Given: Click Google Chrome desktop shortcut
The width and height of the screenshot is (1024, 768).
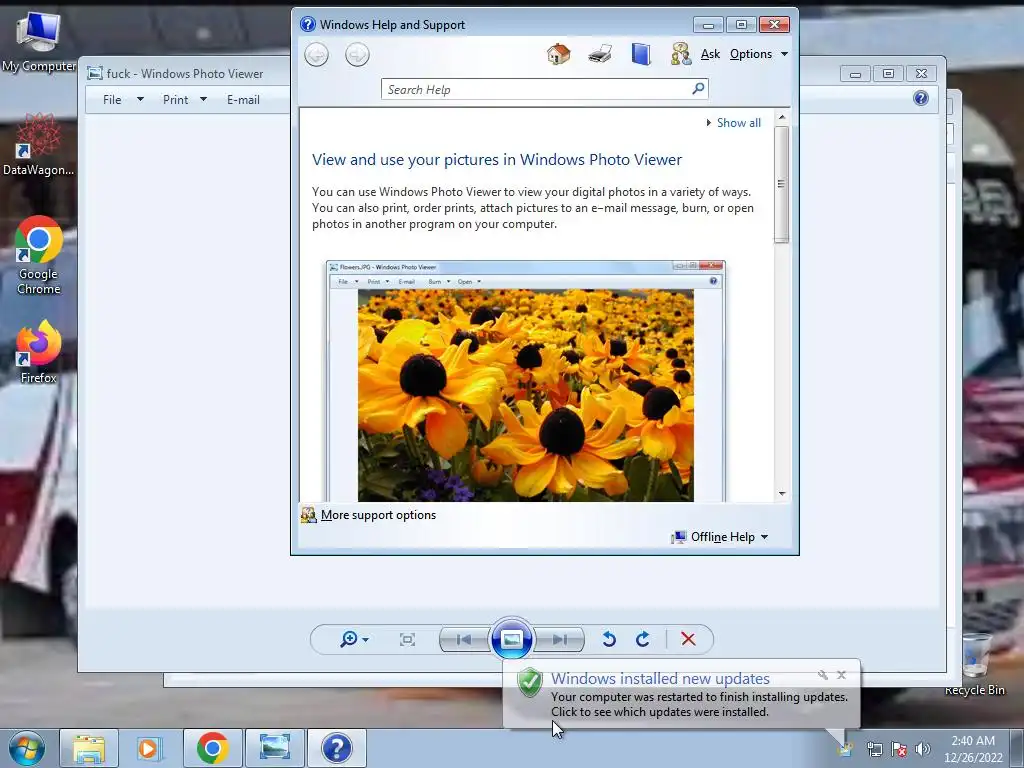Looking at the screenshot, I should click(39, 255).
